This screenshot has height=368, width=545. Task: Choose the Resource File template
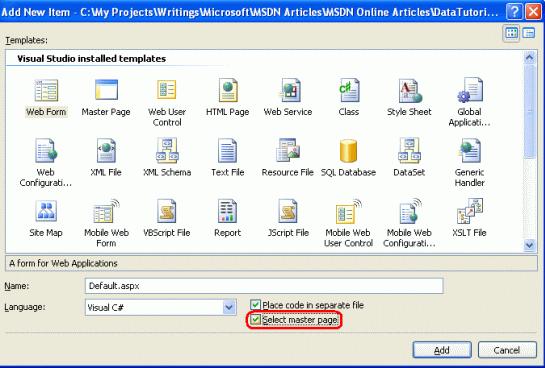[x=288, y=158]
